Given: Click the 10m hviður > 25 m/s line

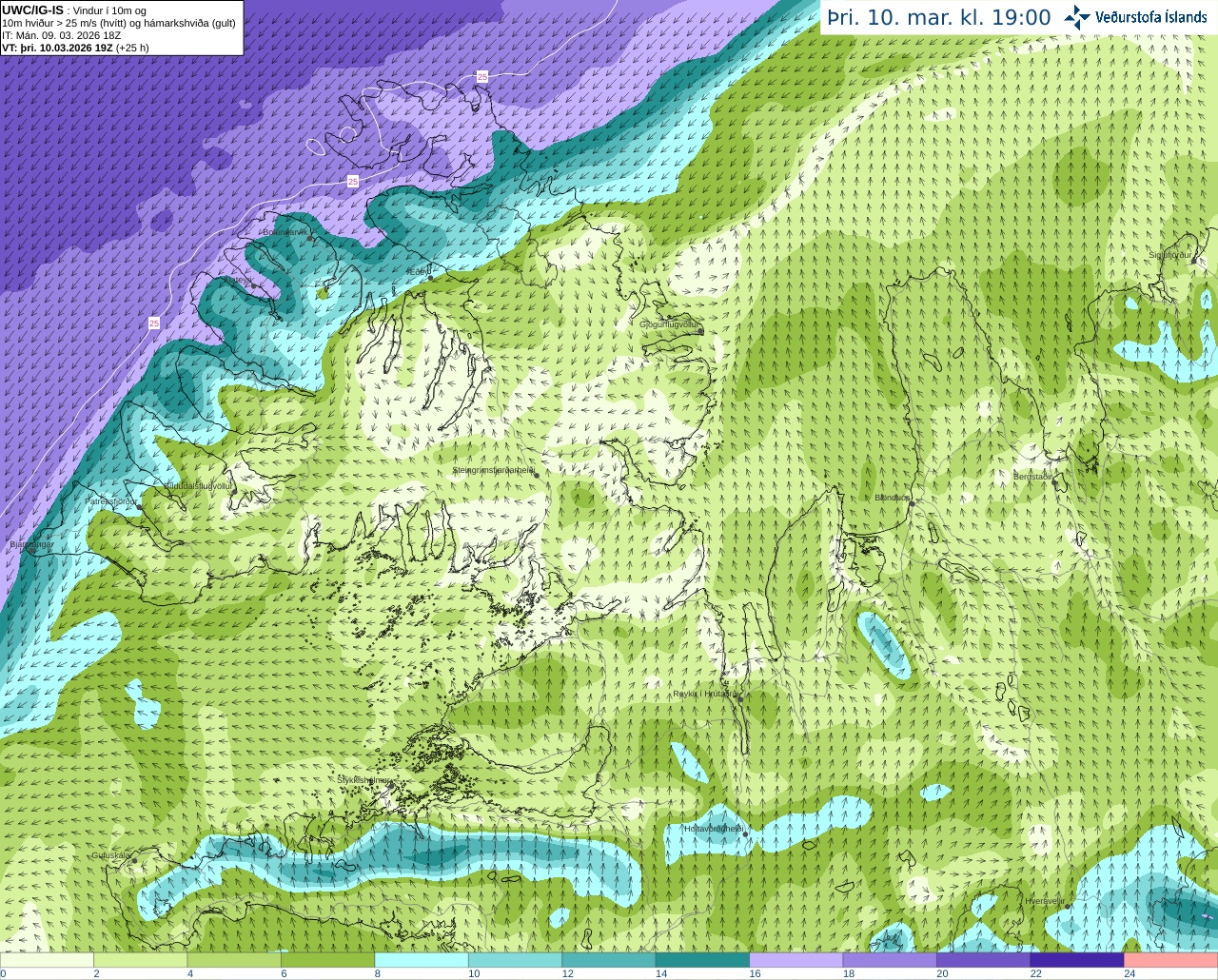Looking at the screenshot, I should [119, 23].
